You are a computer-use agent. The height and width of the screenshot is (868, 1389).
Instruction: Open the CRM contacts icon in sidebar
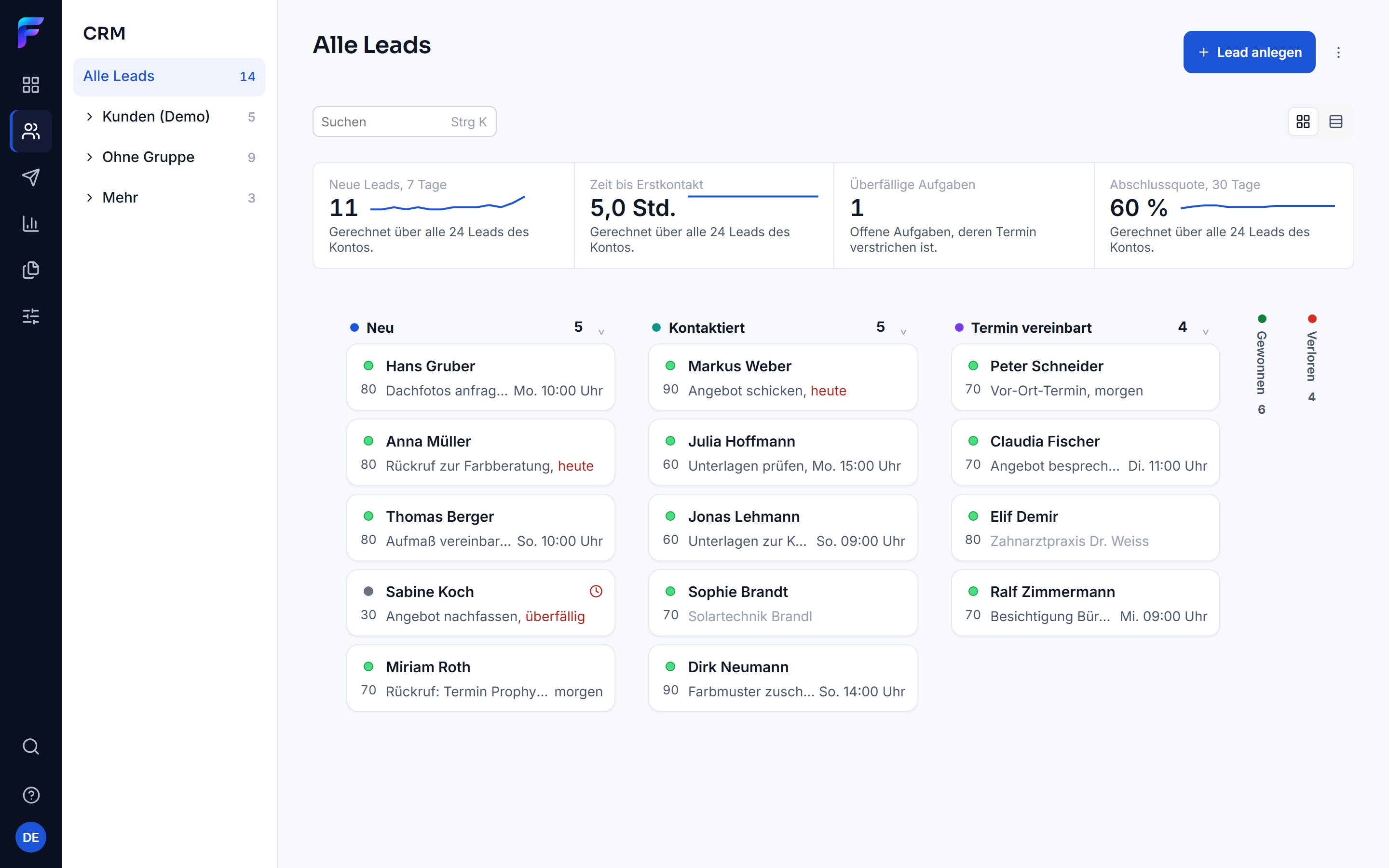pyautogui.click(x=30, y=132)
